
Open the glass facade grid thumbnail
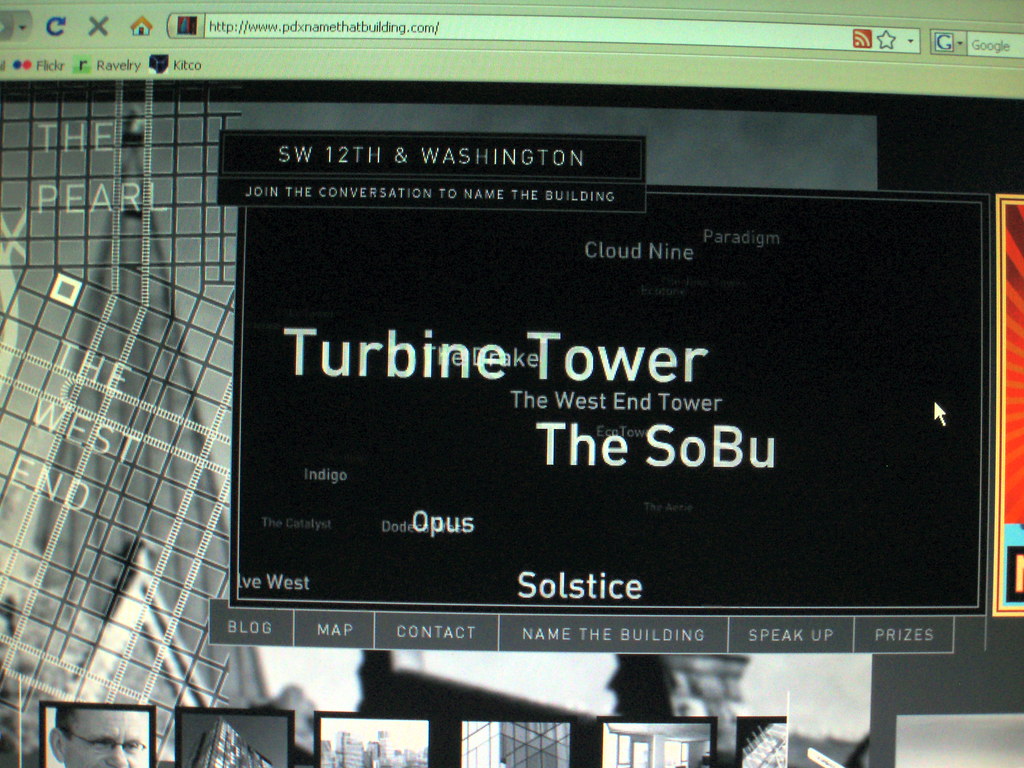(x=516, y=744)
